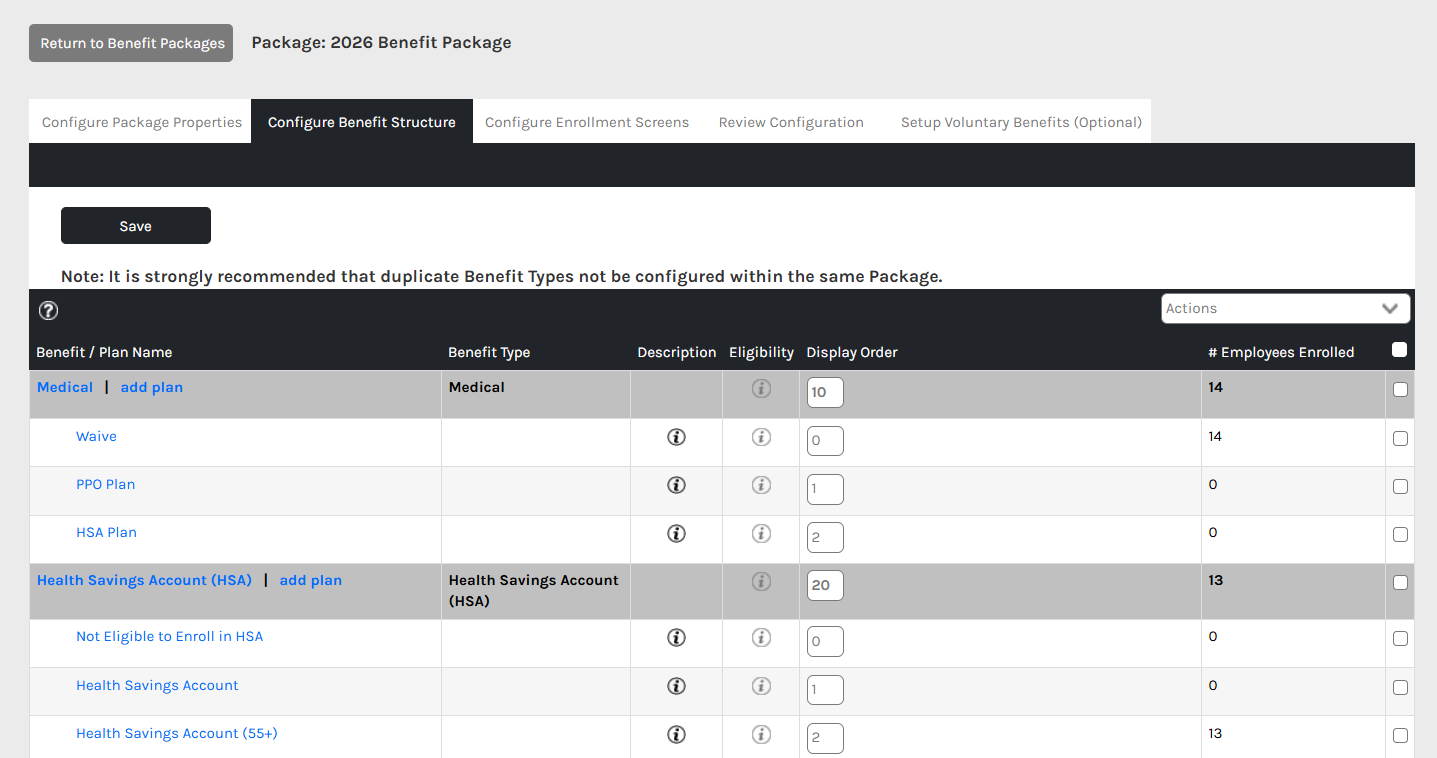The width and height of the screenshot is (1437, 758).
Task: Click the Benefit Type column header
Action: 489,352
